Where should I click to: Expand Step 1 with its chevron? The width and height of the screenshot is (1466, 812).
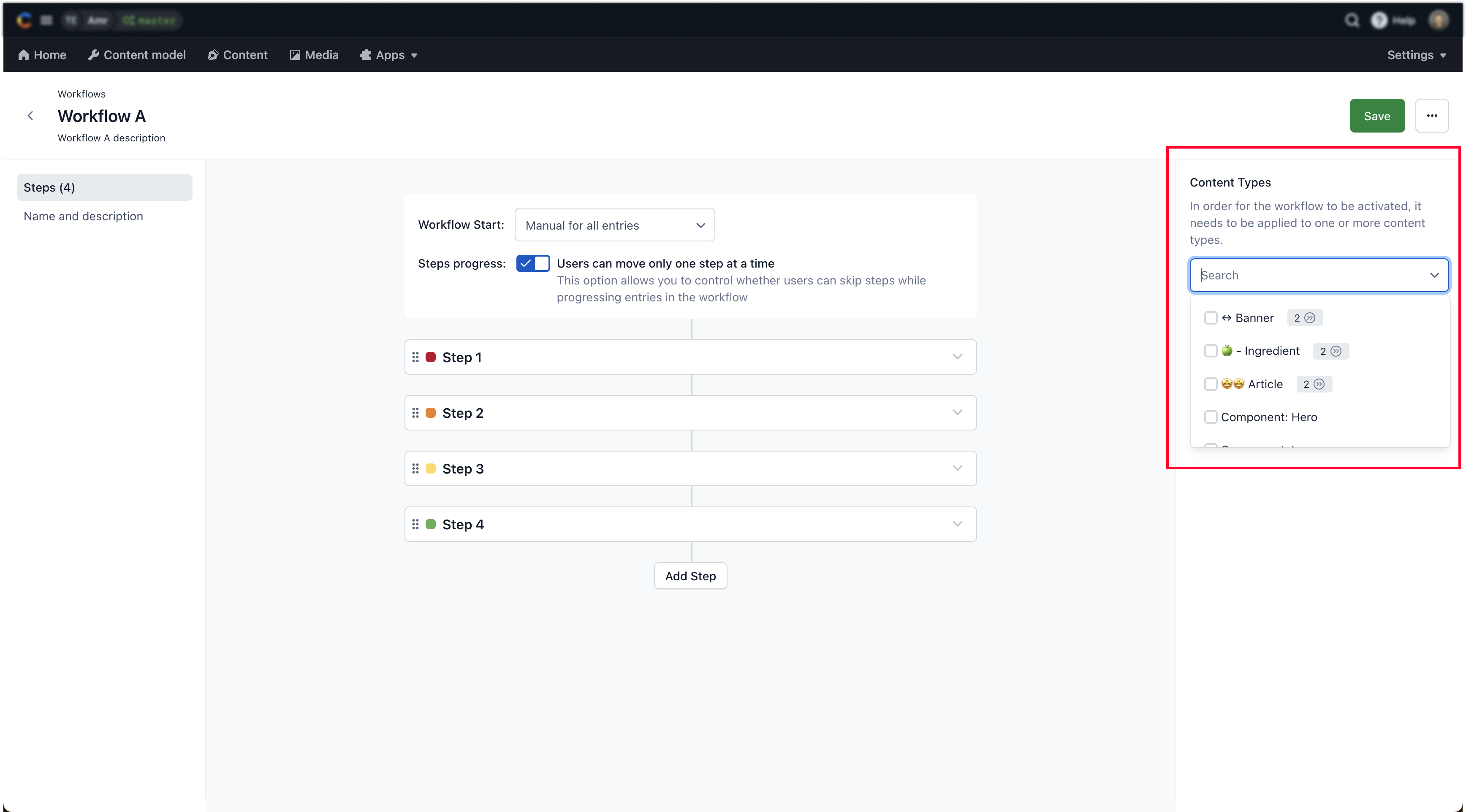pos(957,357)
